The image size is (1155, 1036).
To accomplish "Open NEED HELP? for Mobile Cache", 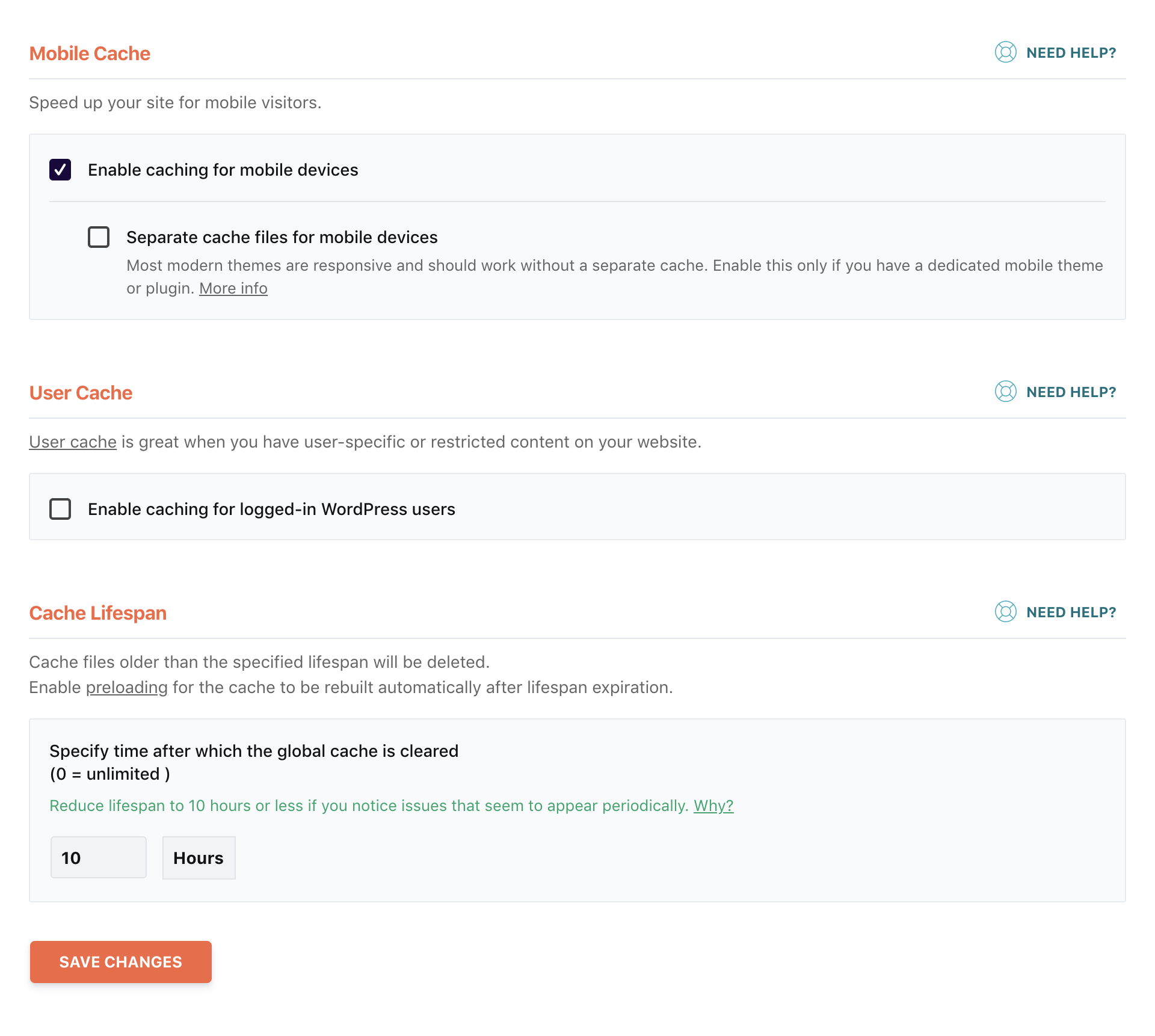I will tap(1071, 53).
